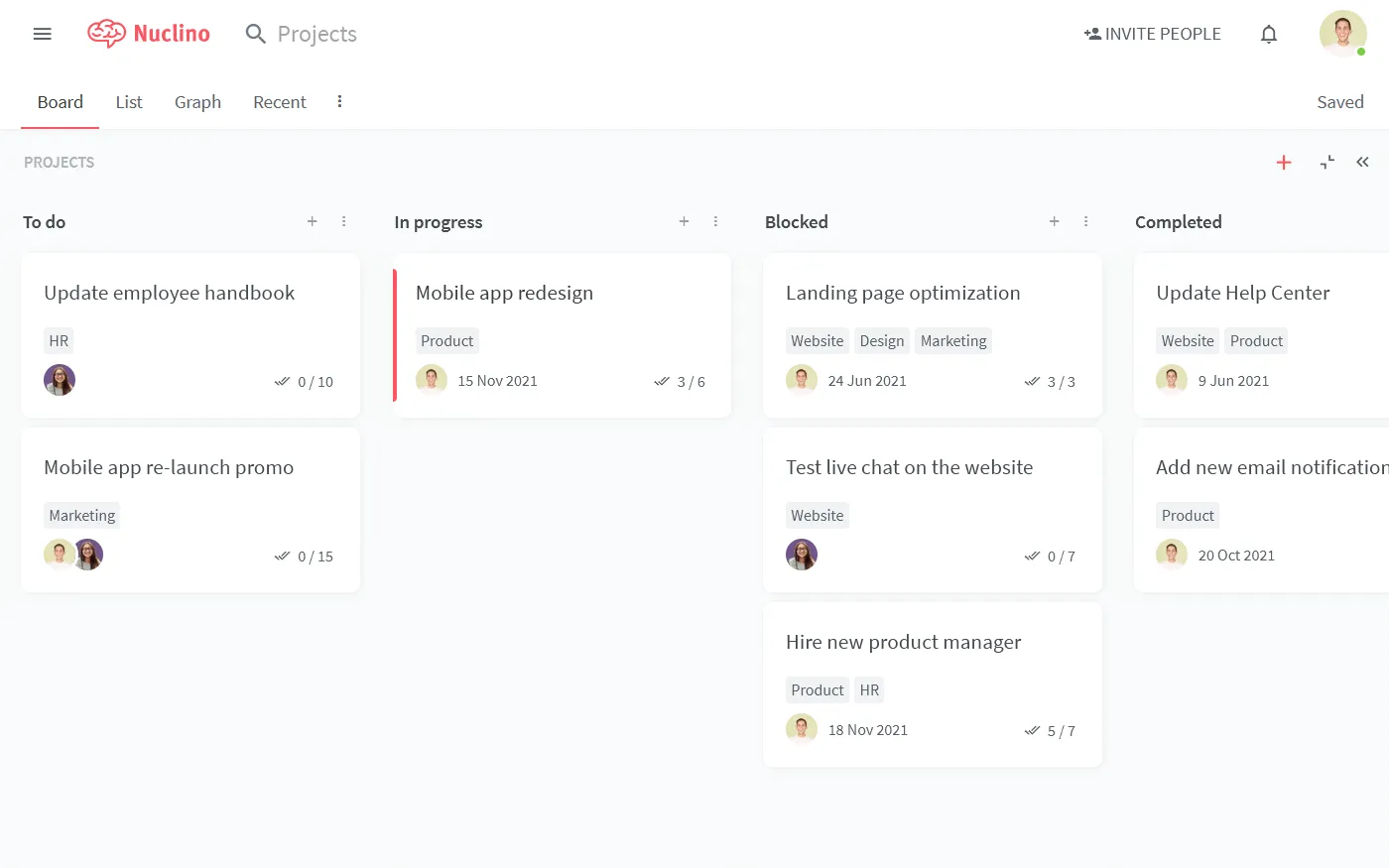Click the red plus add icon
This screenshot has height=868, width=1389.
[x=1284, y=163]
